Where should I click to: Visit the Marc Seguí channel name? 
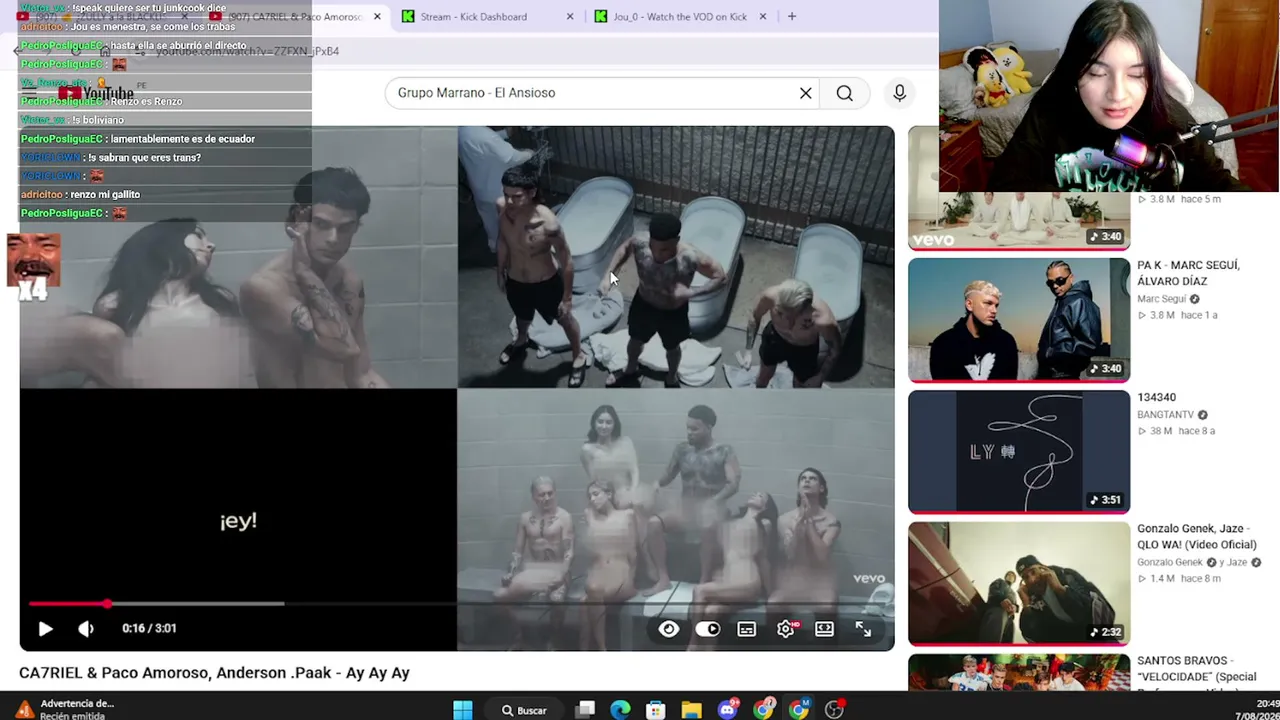tap(1161, 299)
